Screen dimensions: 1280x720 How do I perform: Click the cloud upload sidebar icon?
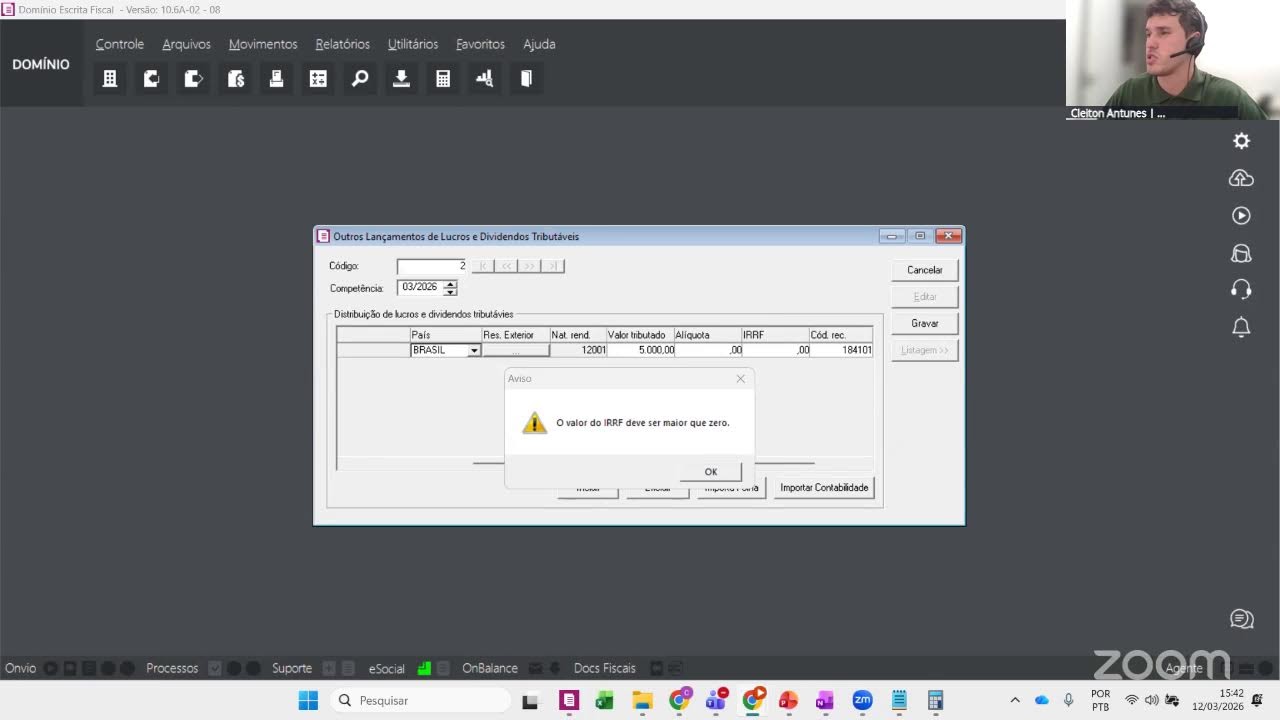point(1241,178)
